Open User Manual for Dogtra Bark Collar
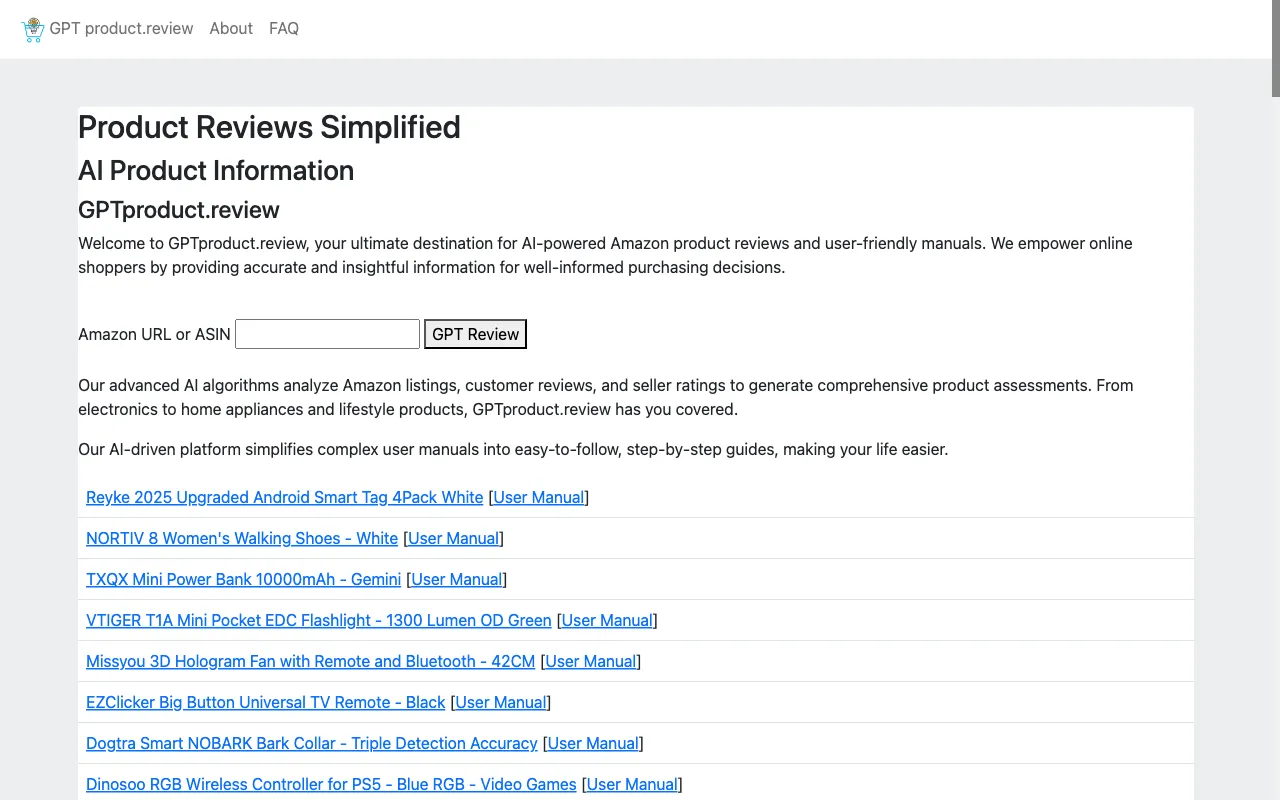 point(593,743)
